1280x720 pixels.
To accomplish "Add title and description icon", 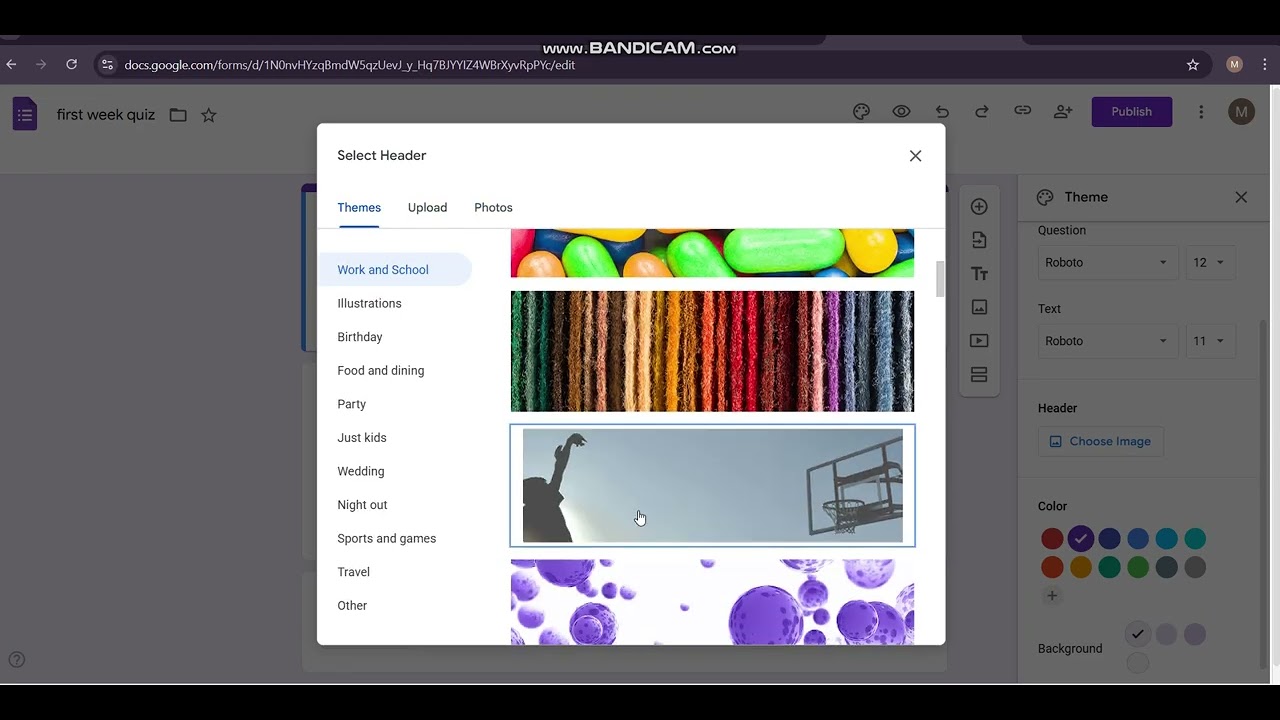I will pos(979,274).
